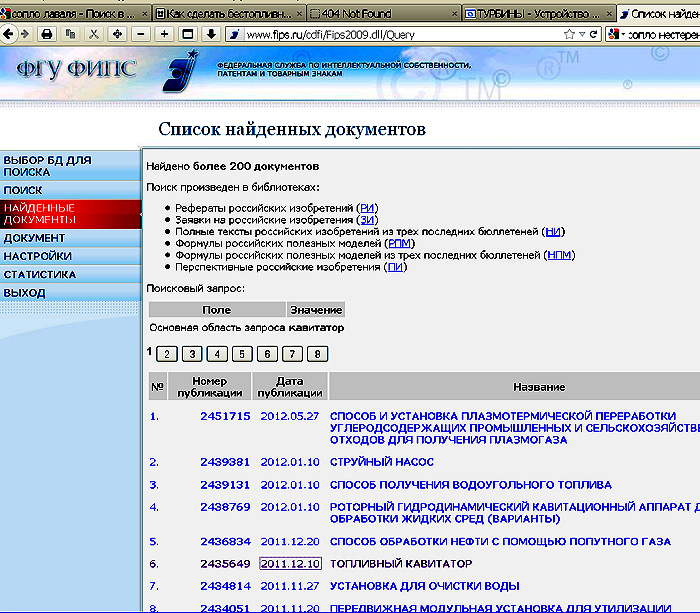Open the 'РИ' library link
Image resolution: width=700 pixels, height=613 pixels.
(x=367, y=208)
